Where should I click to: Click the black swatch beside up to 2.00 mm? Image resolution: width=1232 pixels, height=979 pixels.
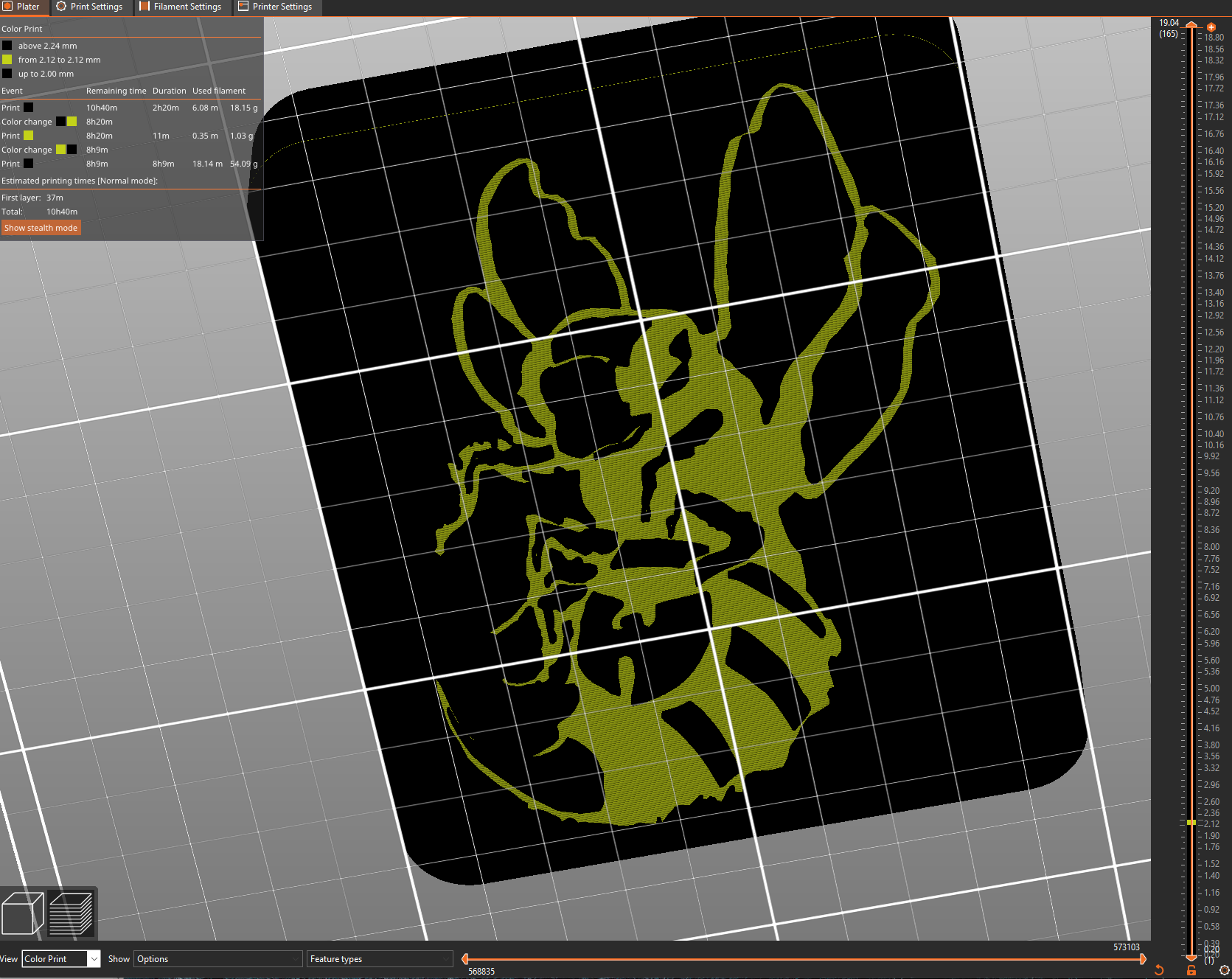point(7,74)
